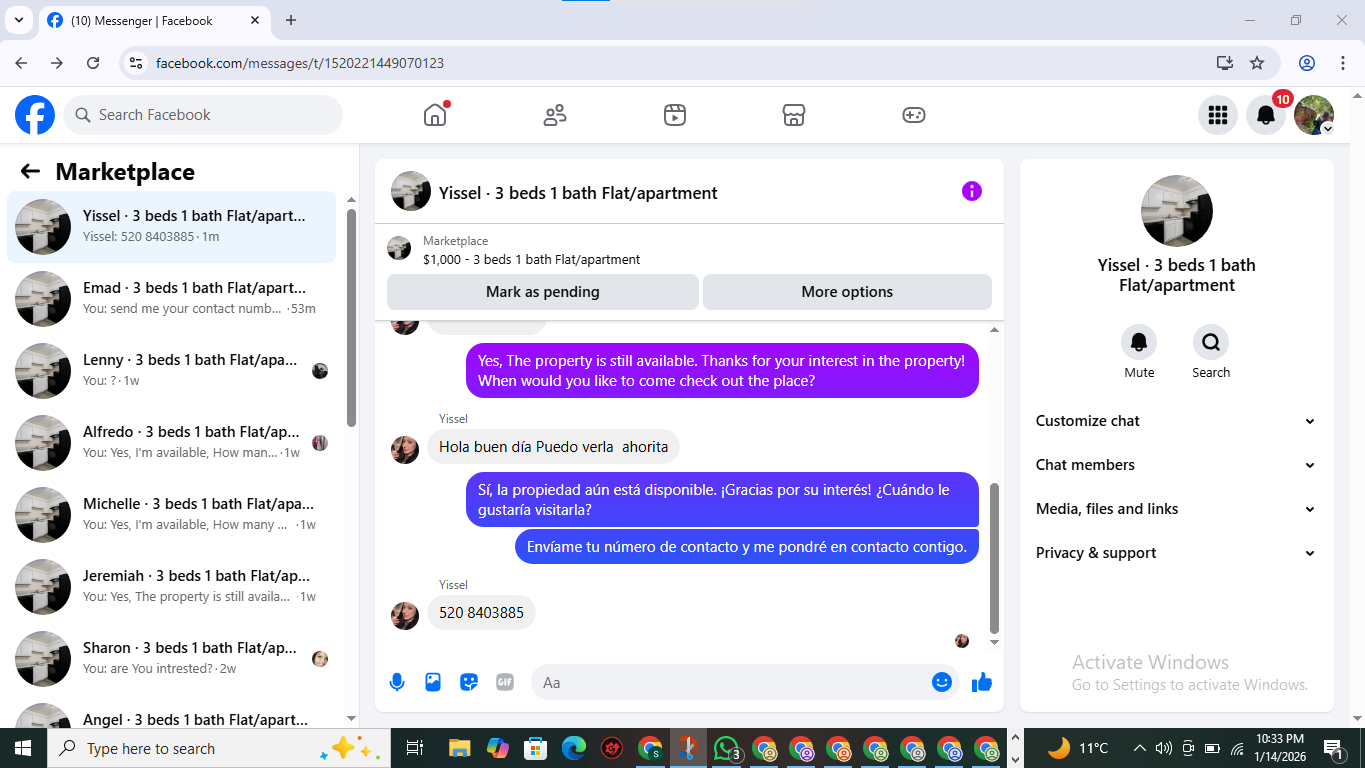Open Chrome profile icon in toolbar
This screenshot has width=1365, height=768.
coord(1307,63)
